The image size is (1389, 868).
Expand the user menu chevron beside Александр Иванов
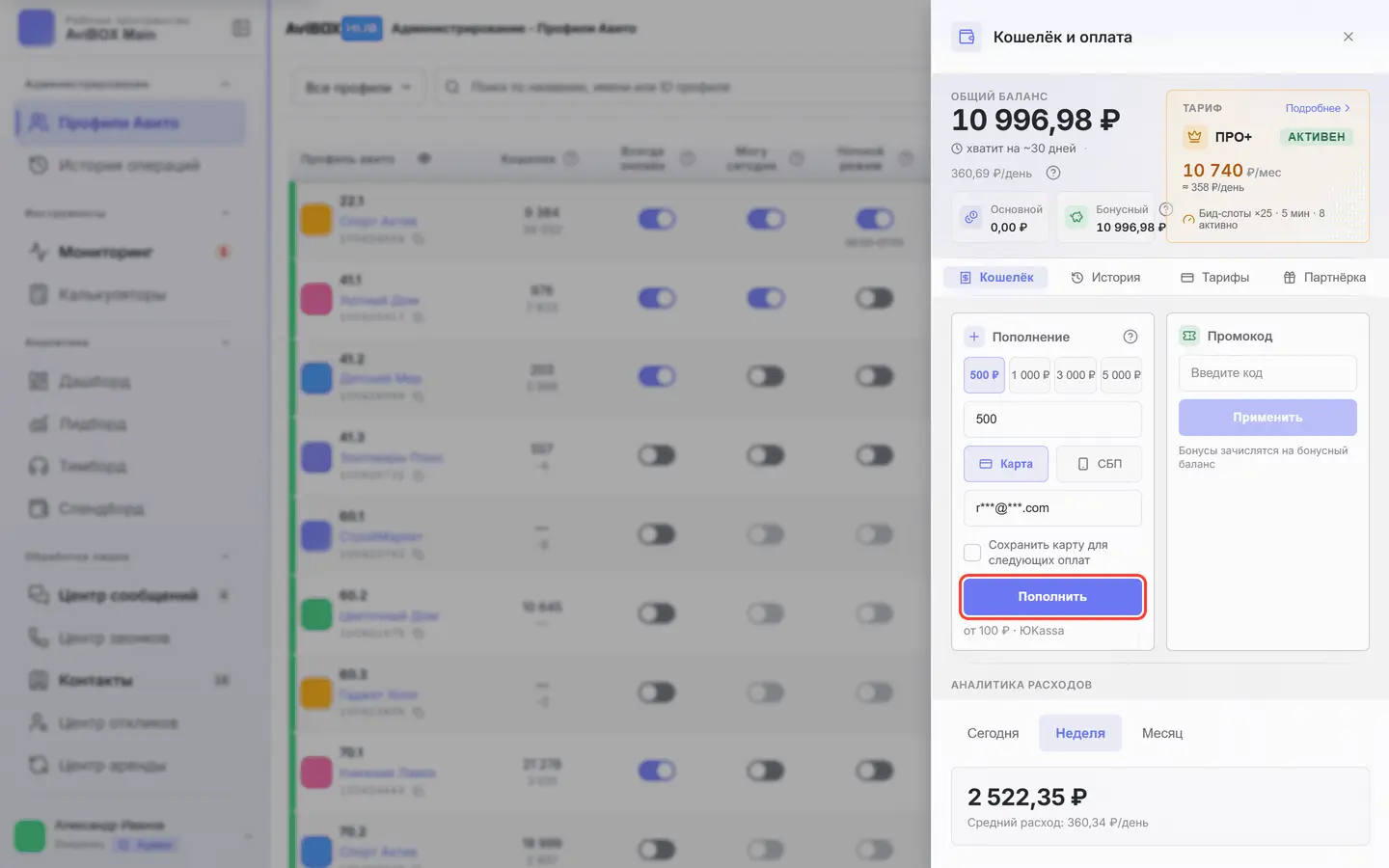[x=248, y=835]
